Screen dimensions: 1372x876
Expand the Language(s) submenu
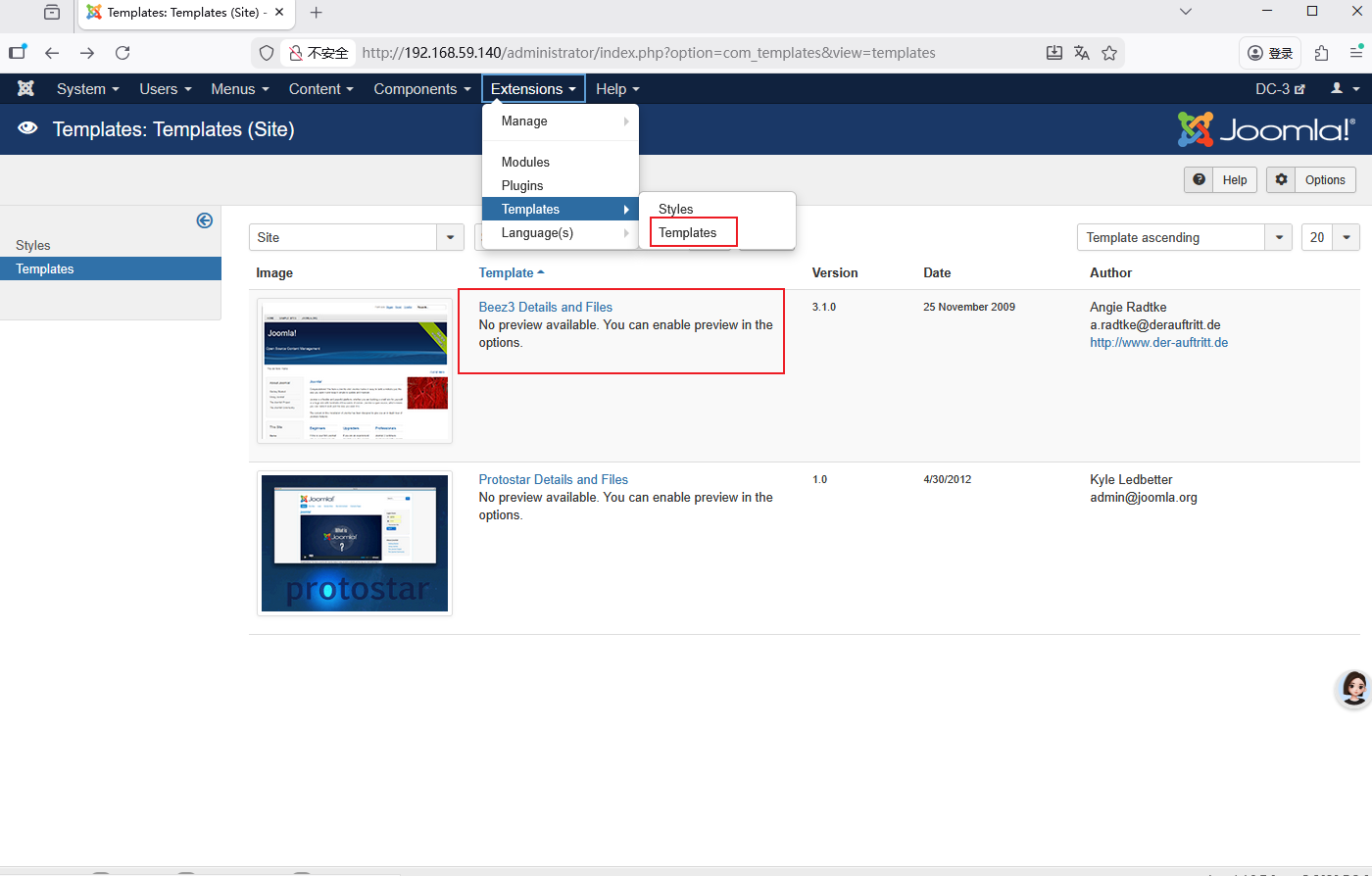tap(561, 233)
